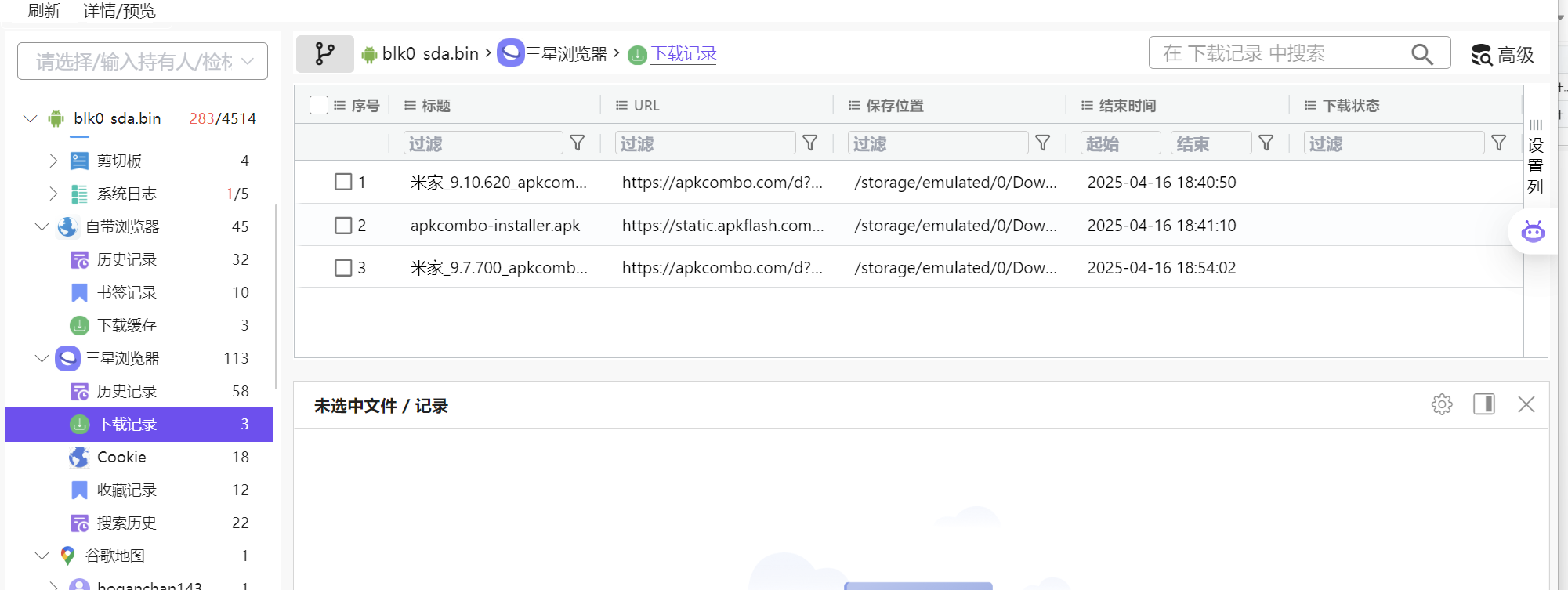Click the 标题 filter input
Screen dimensions: 1568x590
point(483,143)
